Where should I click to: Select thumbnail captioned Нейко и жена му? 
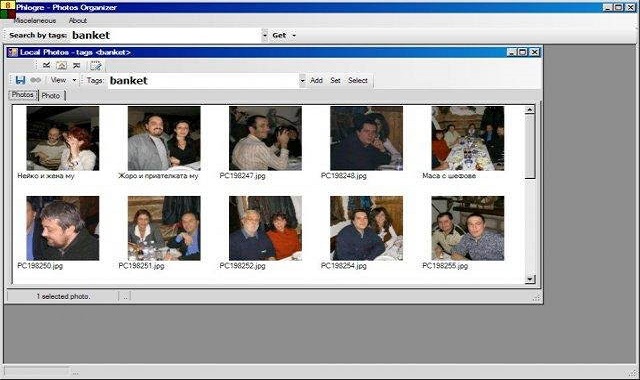[63, 138]
